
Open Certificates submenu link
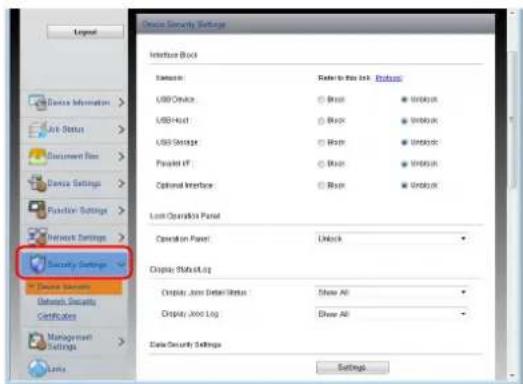coord(57,316)
